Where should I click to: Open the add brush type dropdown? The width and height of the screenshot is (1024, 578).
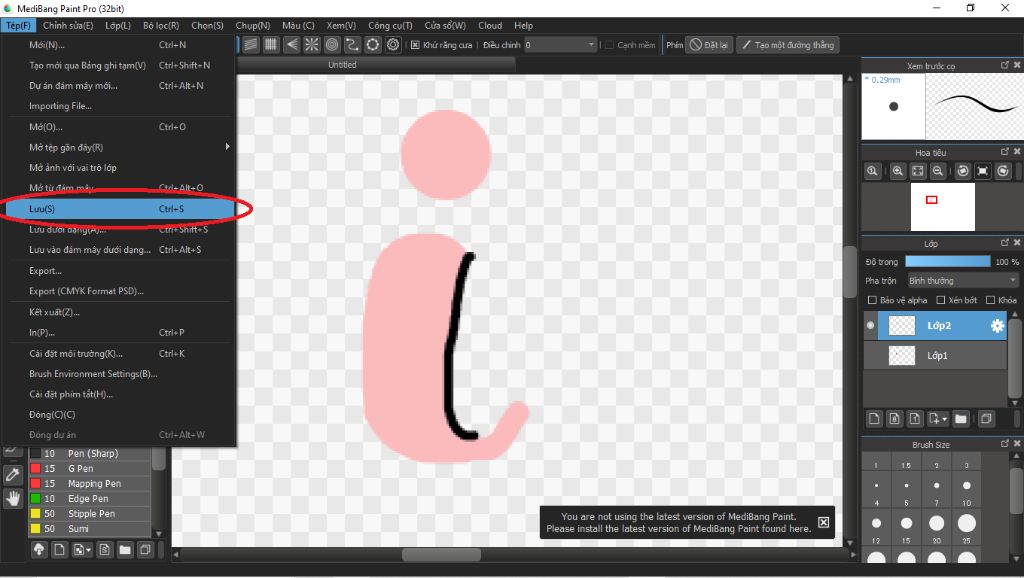tap(88, 551)
